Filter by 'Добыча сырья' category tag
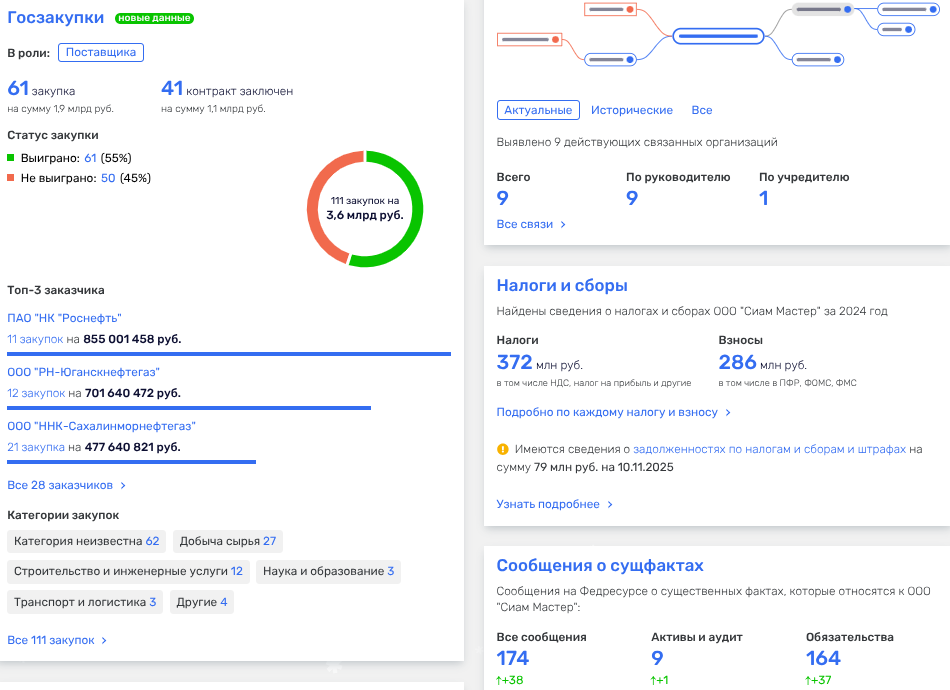This screenshot has height=690, width=950. [x=227, y=541]
